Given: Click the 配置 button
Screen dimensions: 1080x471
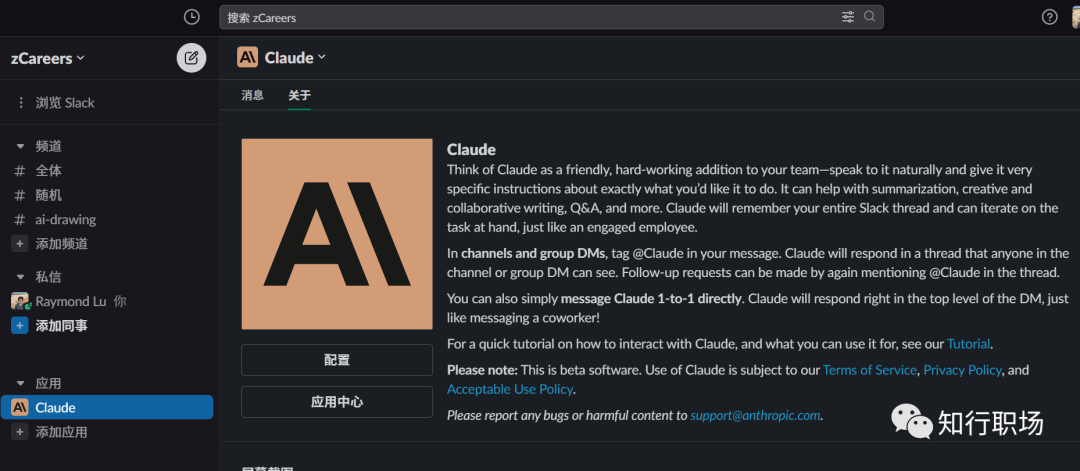Looking at the screenshot, I should tap(337, 360).
